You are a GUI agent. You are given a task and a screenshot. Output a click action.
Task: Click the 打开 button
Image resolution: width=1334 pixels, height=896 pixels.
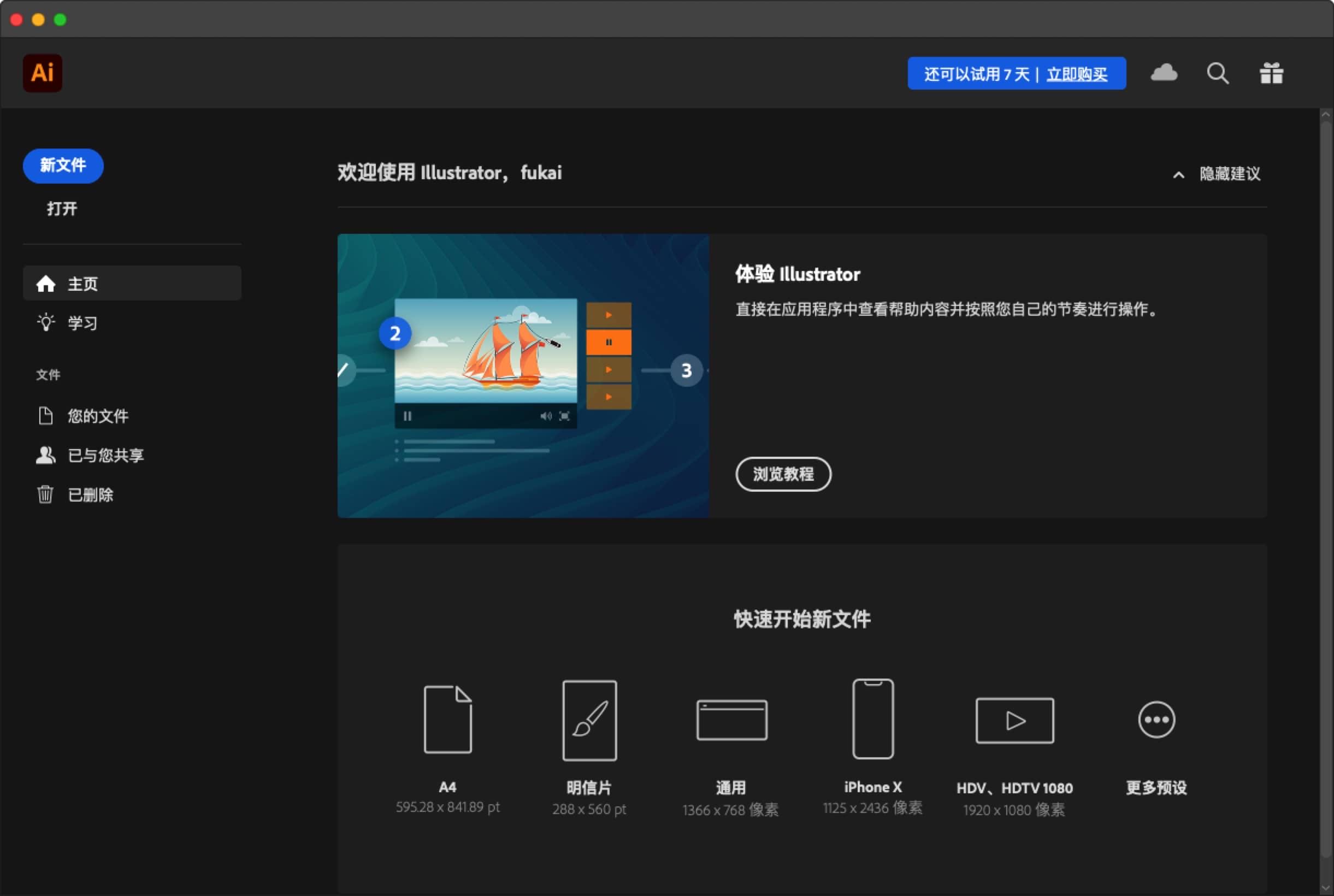pyautogui.click(x=62, y=209)
